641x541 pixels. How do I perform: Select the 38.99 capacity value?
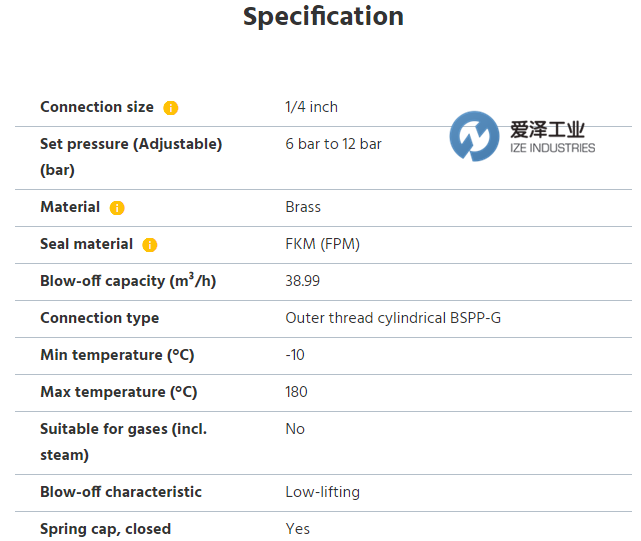click(303, 281)
